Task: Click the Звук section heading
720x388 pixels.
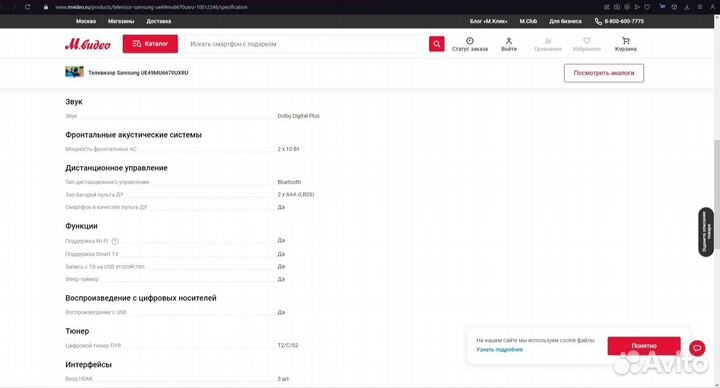Action: pos(74,101)
